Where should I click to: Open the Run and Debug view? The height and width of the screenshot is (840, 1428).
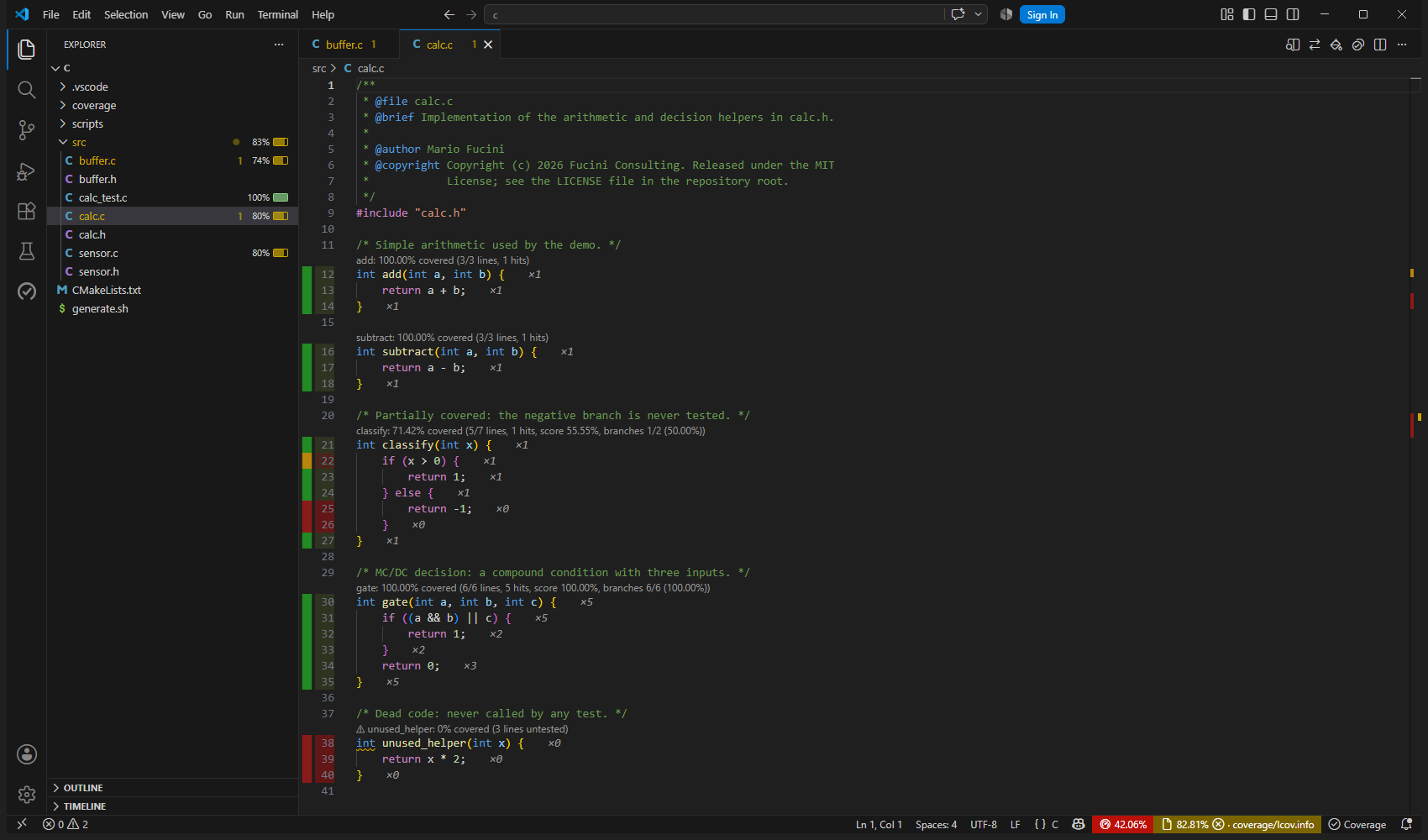coord(27,171)
